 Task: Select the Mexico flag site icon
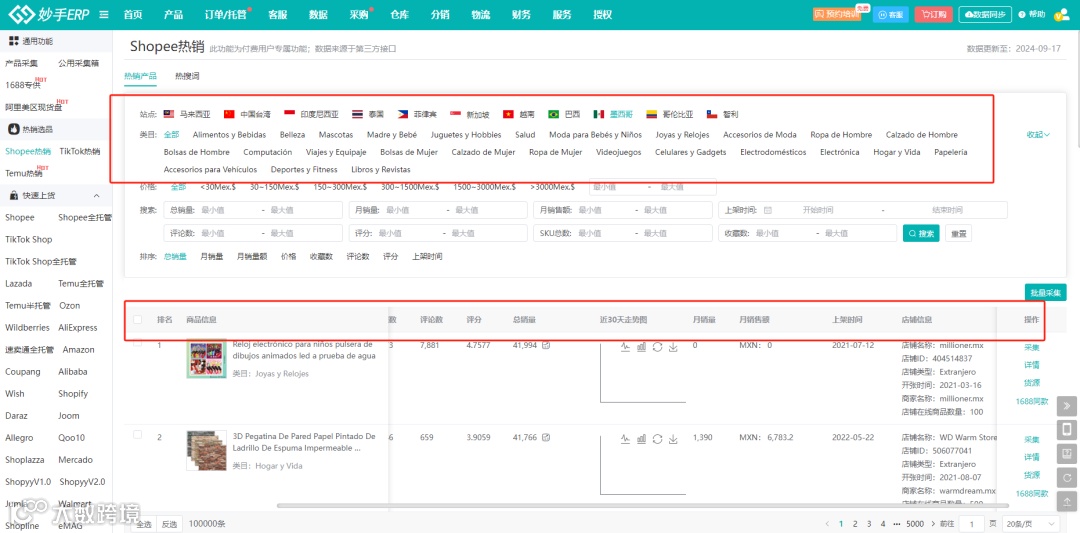pos(599,114)
